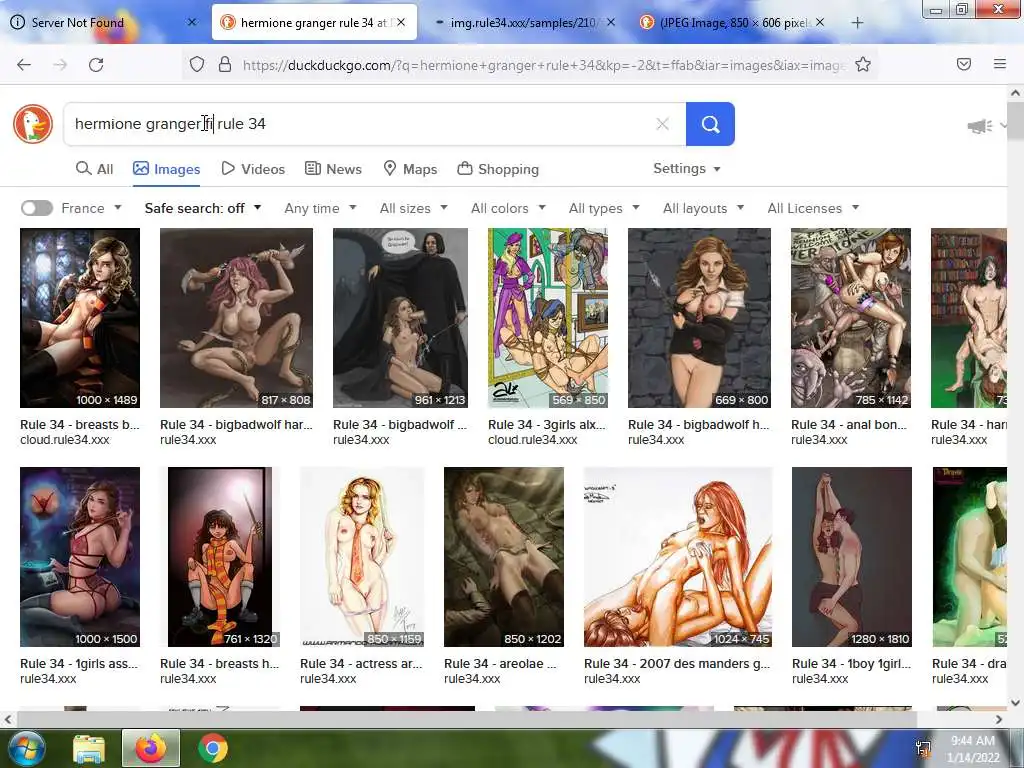The height and width of the screenshot is (768, 1024).
Task: Close the JPEG Image tab
Action: tap(820, 22)
